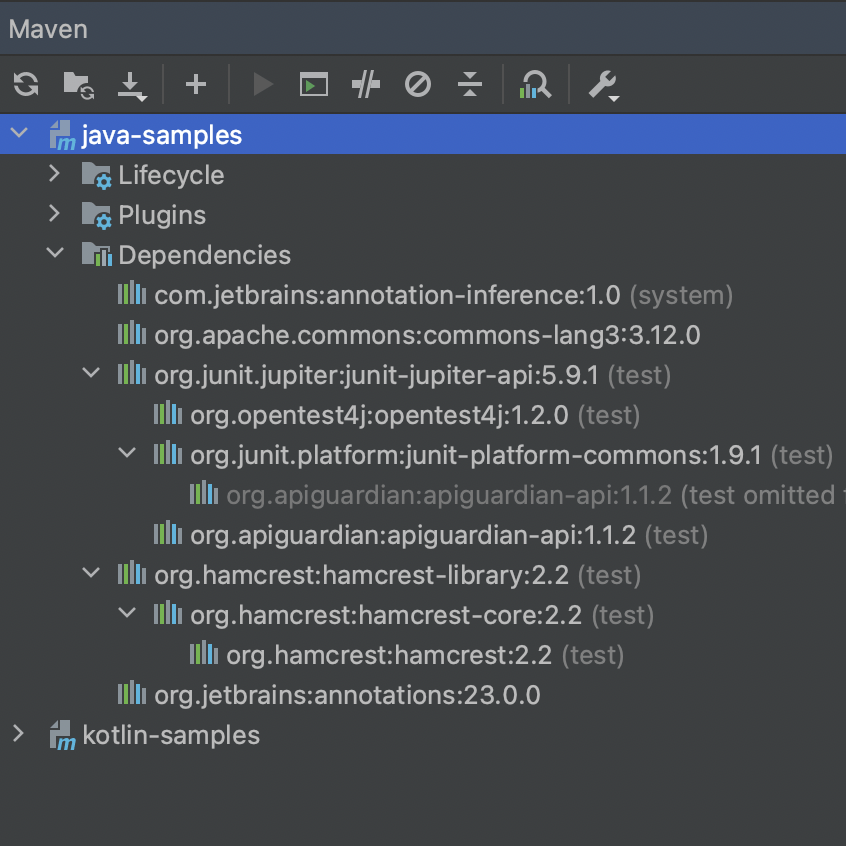Expand the Lifecycle node
Viewport: 846px width, 846px height.
tap(53, 174)
